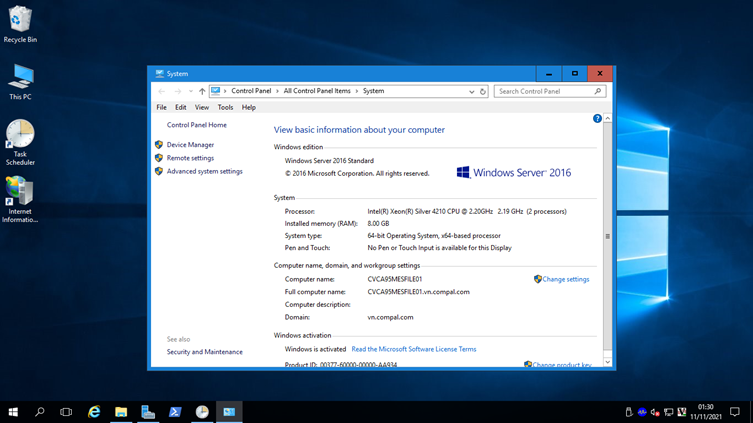Image resolution: width=753 pixels, height=423 pixels.
Task: Click the vertical scrollbar thumb
Action: (607, 236)
